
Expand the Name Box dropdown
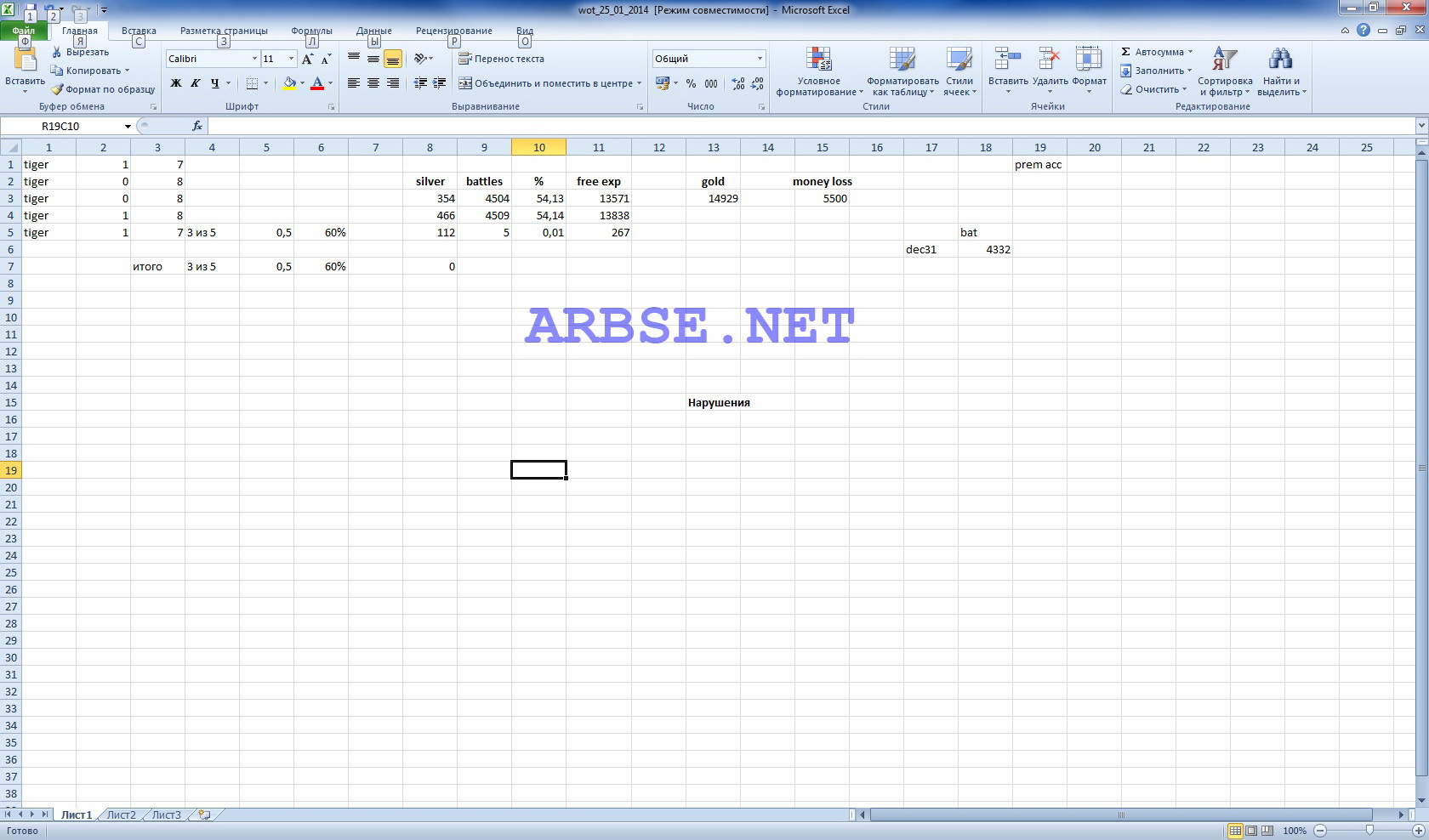(x=128, y=126)
